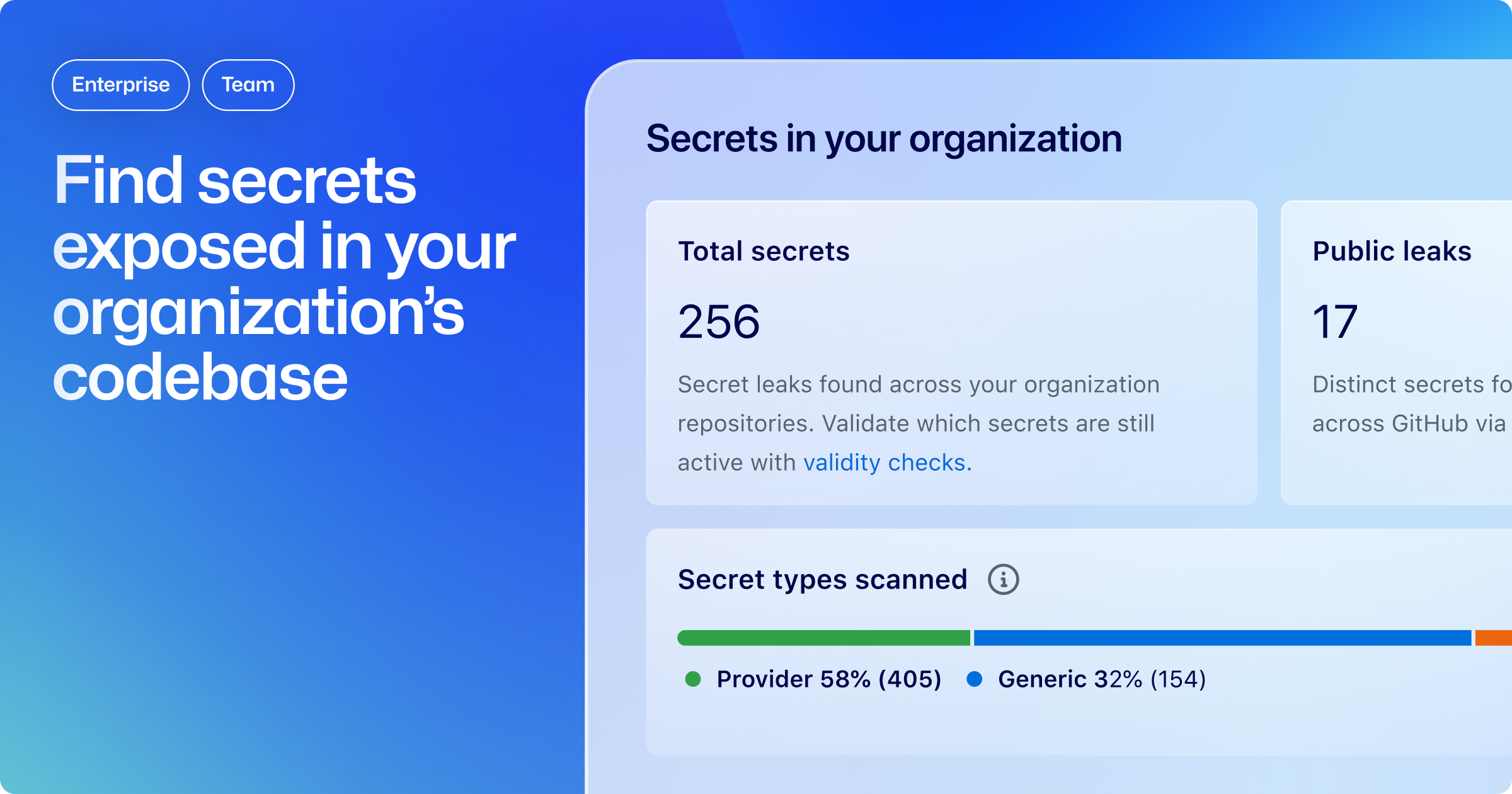Click the Provider 58% (405) legend label

click(x=828, y=679)
